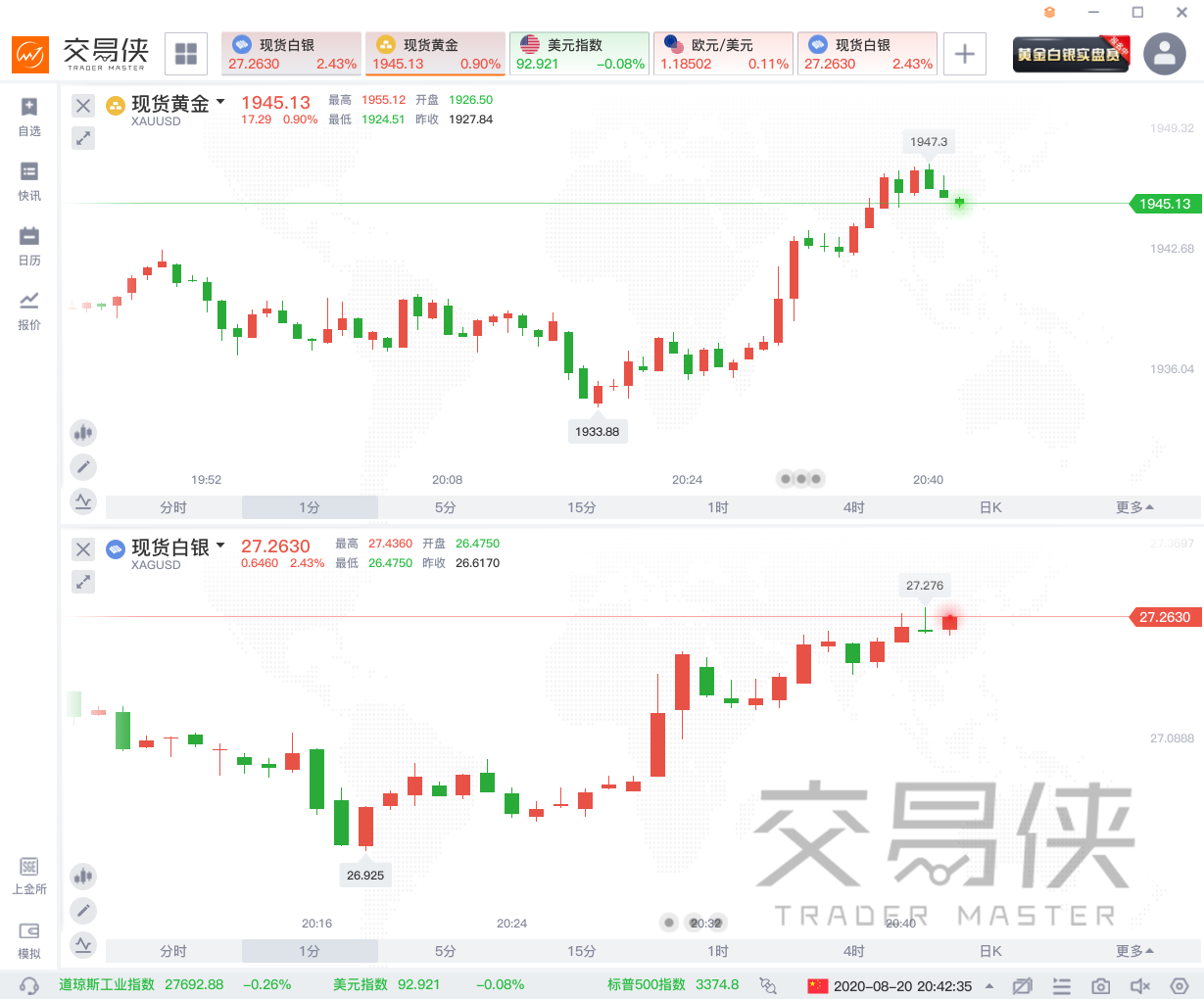The width and height of the screenshot is (1204, 999).
Task: Expand 更多 timeframes in gold chart
Action: pyautogui.click(x=1134, y=507)
